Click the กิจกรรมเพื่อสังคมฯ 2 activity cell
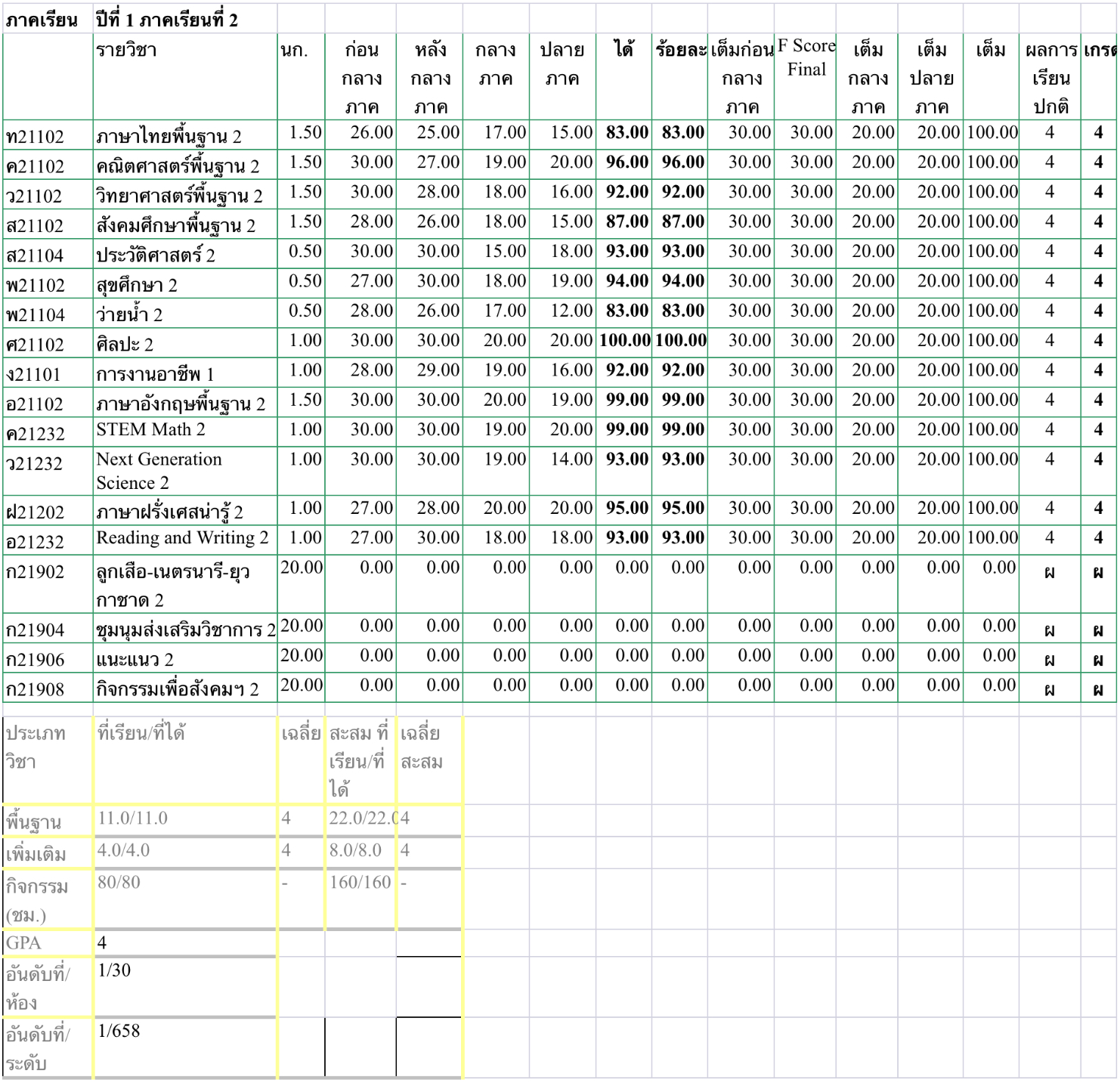The height and width of the screenshot is (1083, 1120). click(185, 688)
